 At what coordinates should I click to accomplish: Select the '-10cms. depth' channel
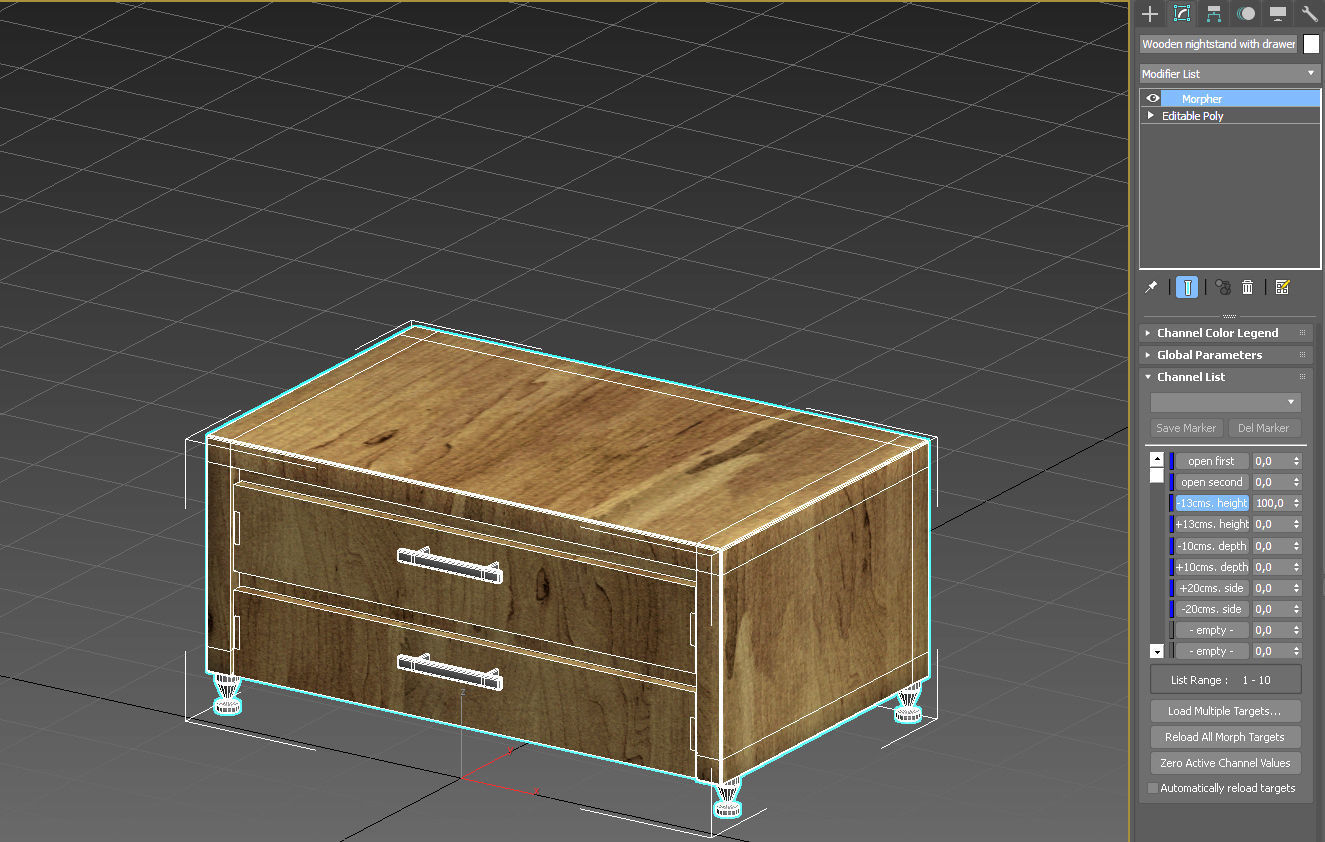(1212, 546)
